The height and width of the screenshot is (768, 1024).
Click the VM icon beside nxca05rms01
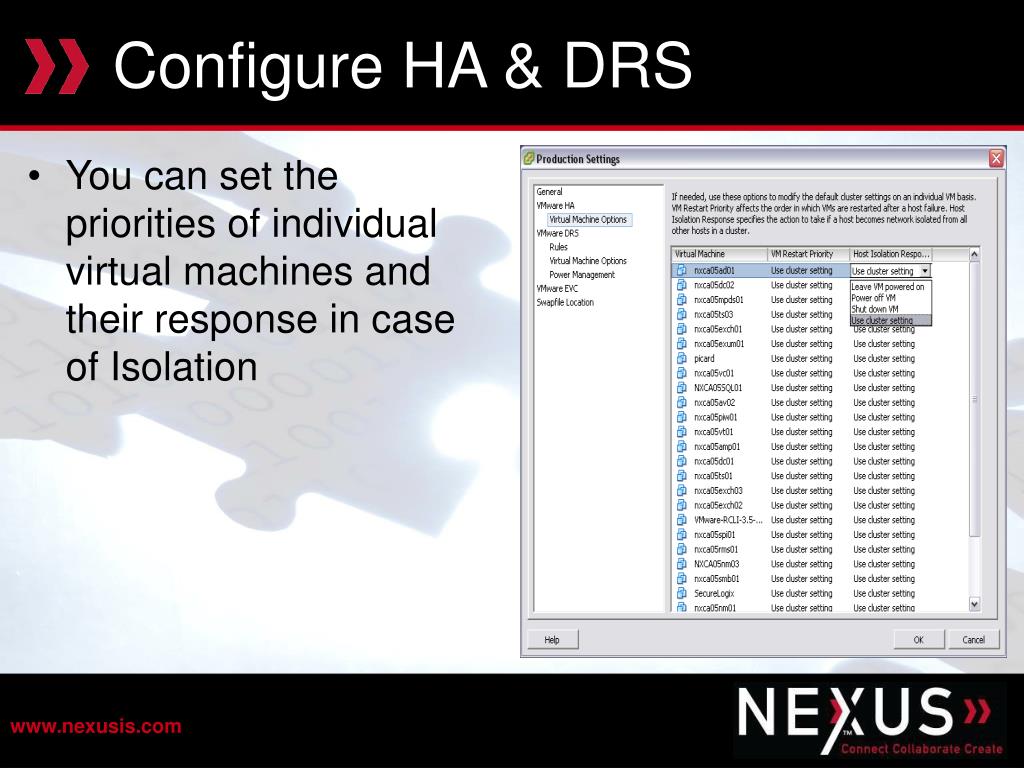[x=682, y=549]
